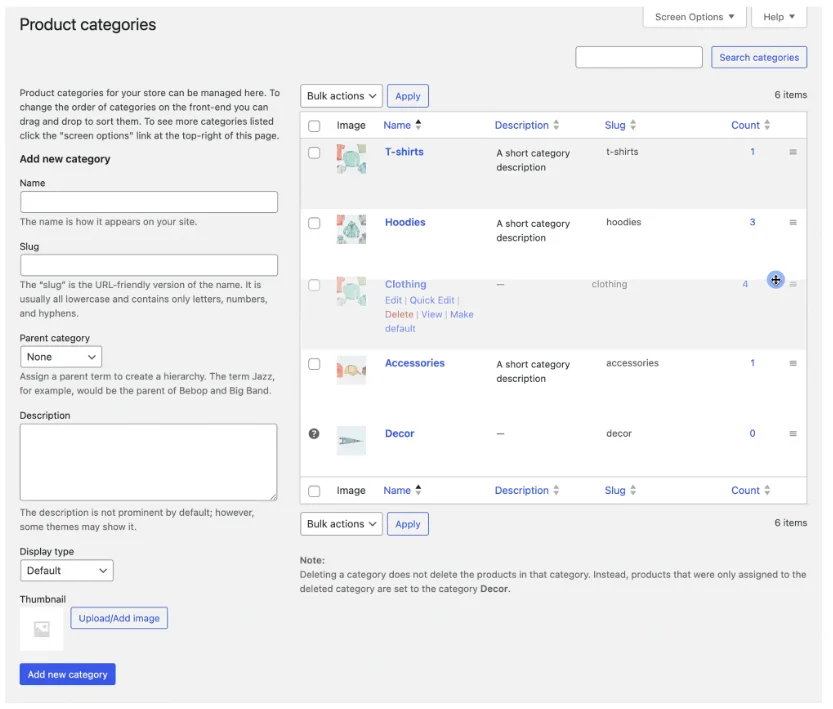Expand the Display type dropdown

point(67,571)
